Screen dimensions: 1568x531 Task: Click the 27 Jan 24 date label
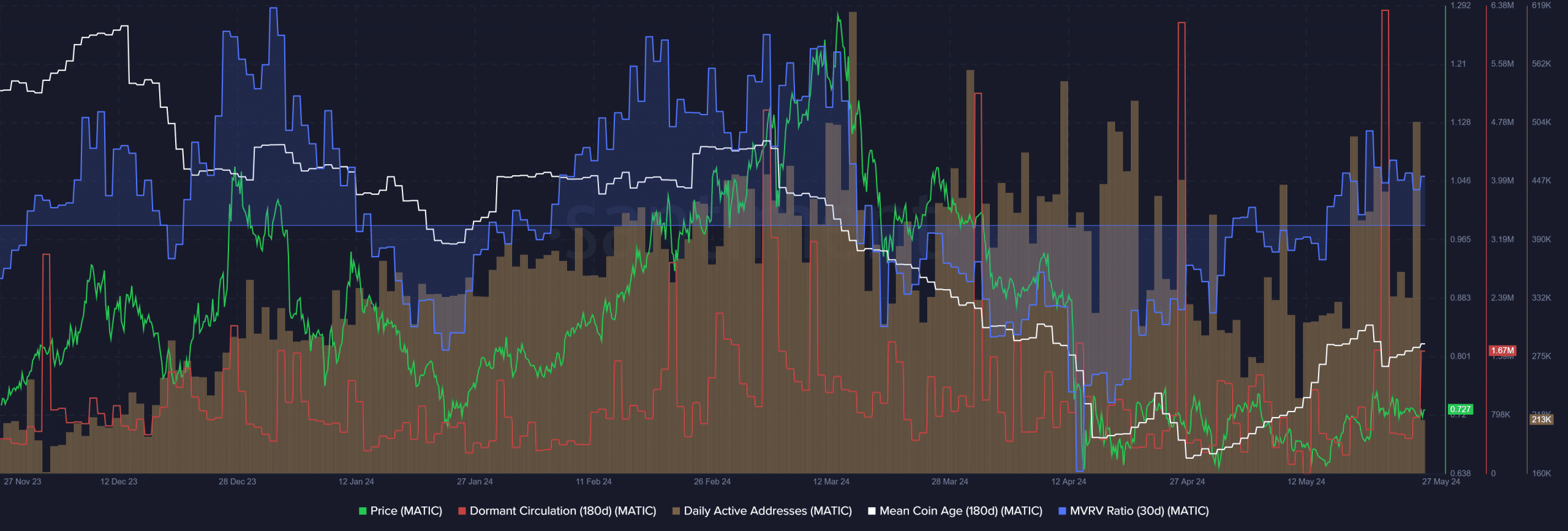[475, 481]
